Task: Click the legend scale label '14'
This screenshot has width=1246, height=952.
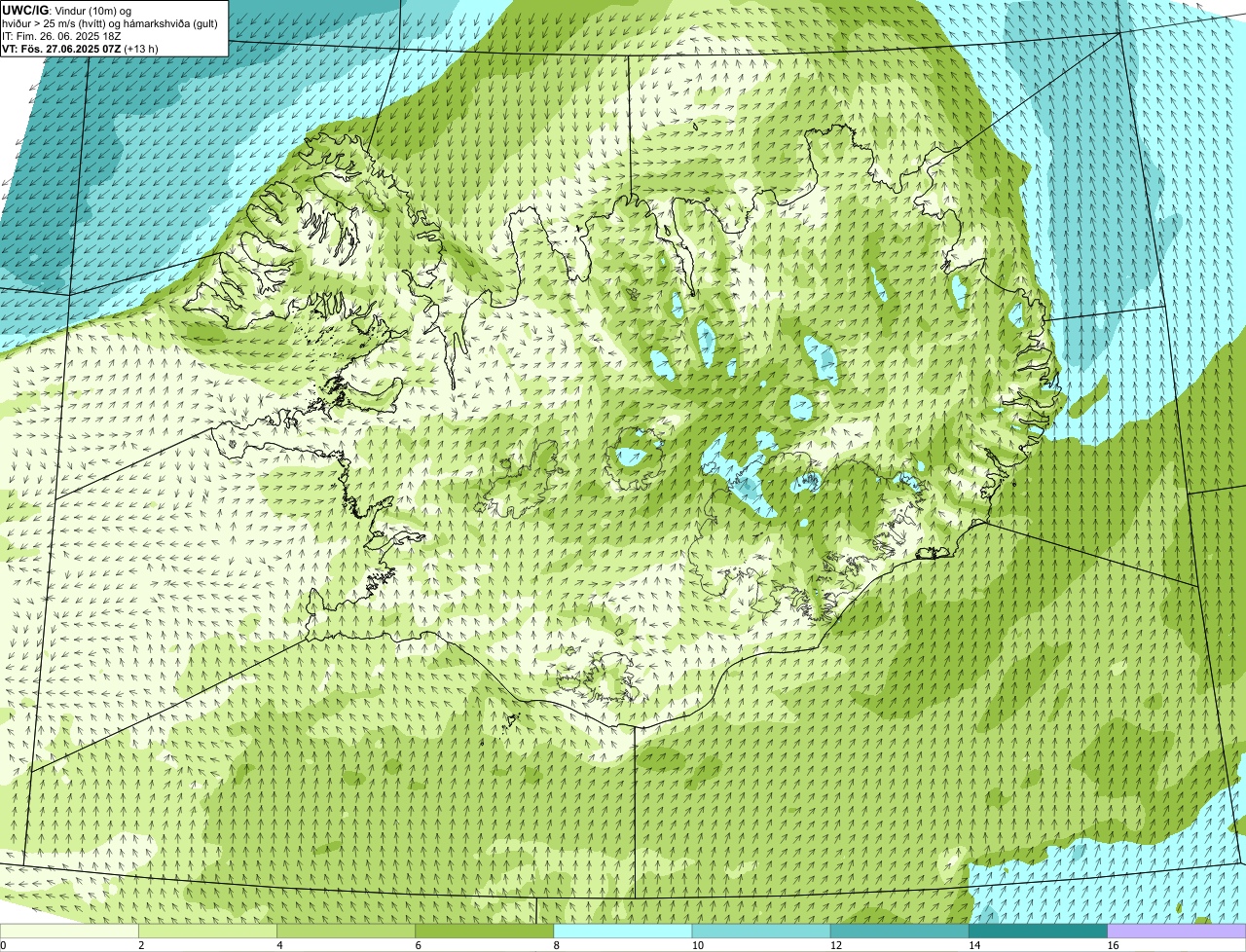Action: click(974, 945)
